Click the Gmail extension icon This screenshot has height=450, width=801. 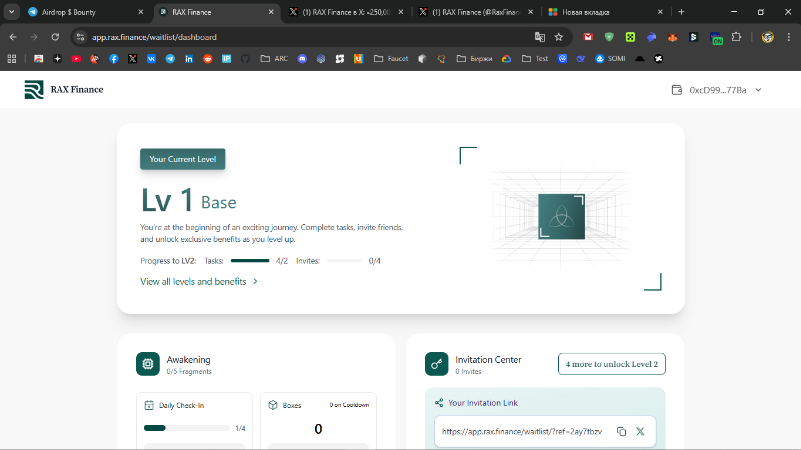(x=588, y=37)
